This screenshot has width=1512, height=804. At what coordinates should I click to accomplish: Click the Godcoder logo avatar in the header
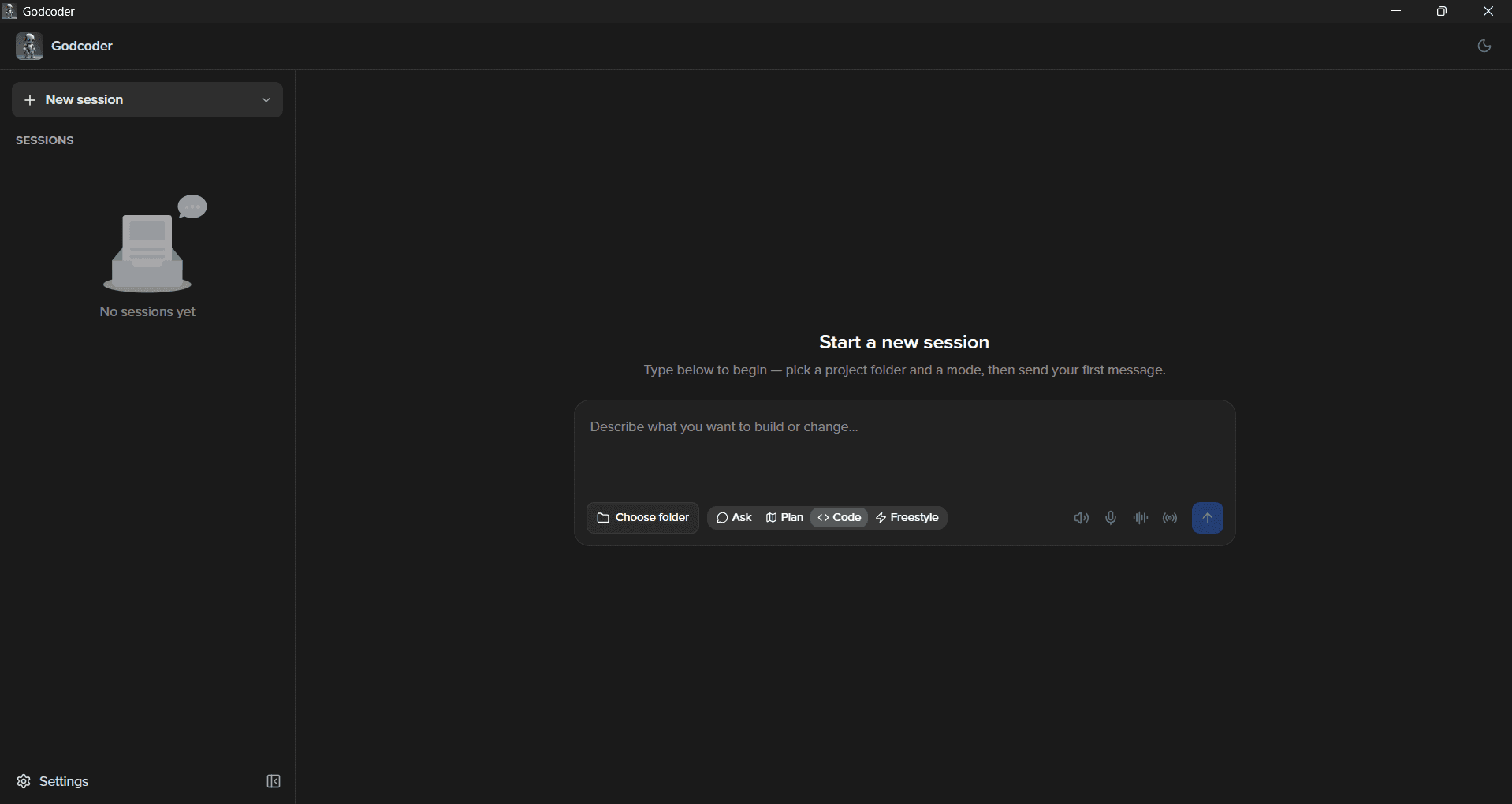pyautogui.click(x=29, y=47)
